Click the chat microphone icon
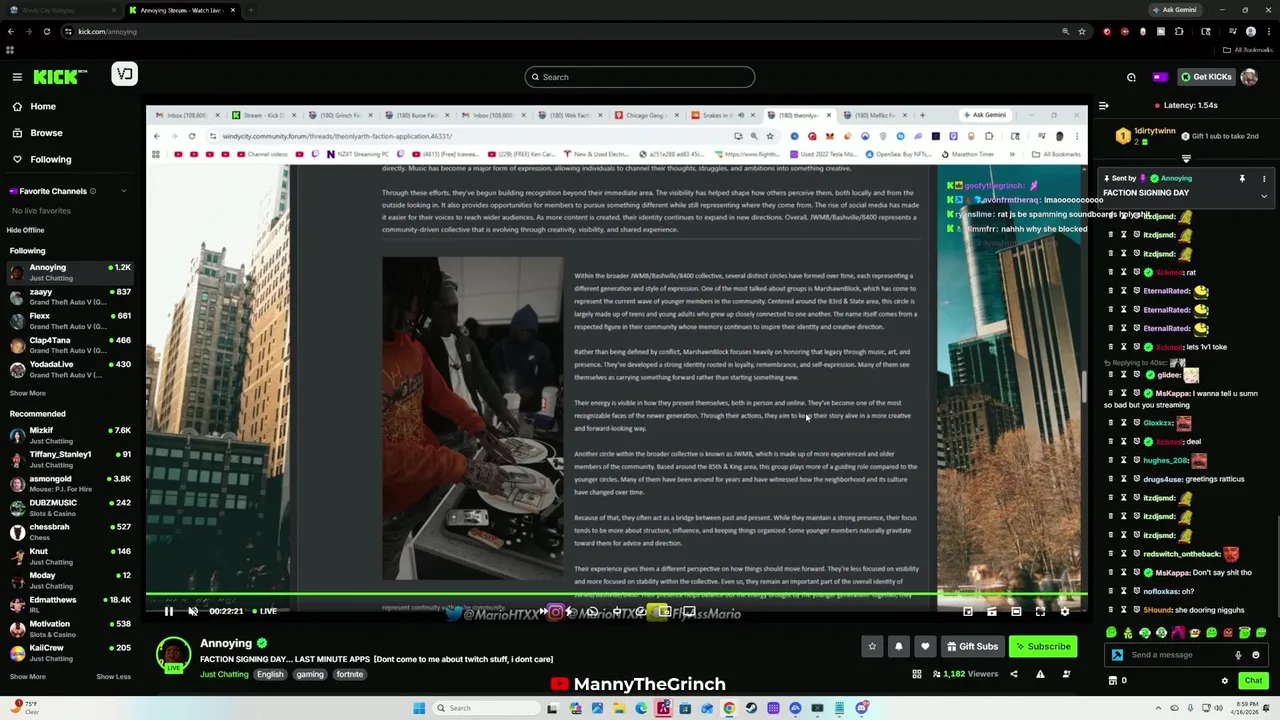 pyautogui.click(x=1238, y=655)
